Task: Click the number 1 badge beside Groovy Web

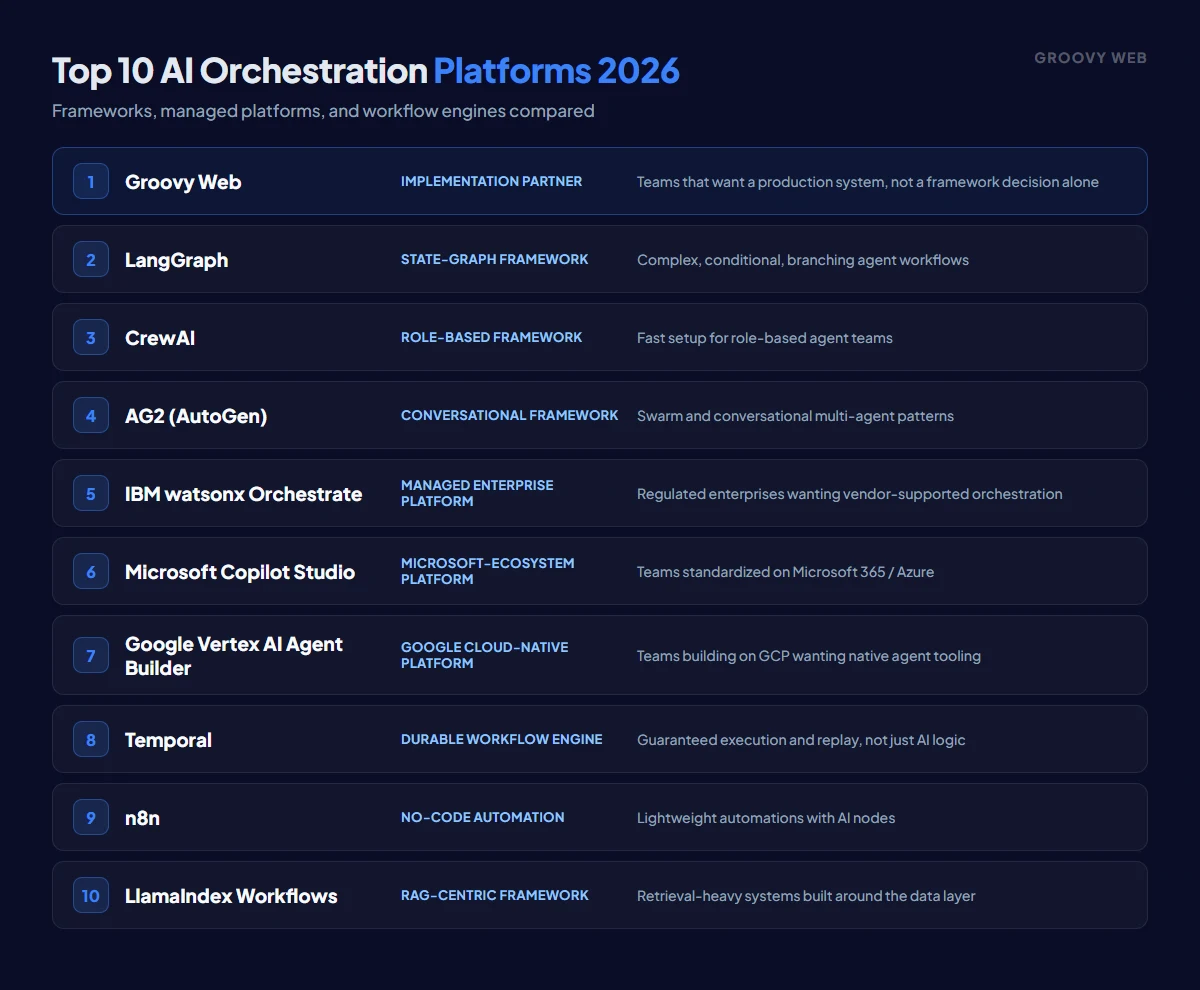Action: 91,181
